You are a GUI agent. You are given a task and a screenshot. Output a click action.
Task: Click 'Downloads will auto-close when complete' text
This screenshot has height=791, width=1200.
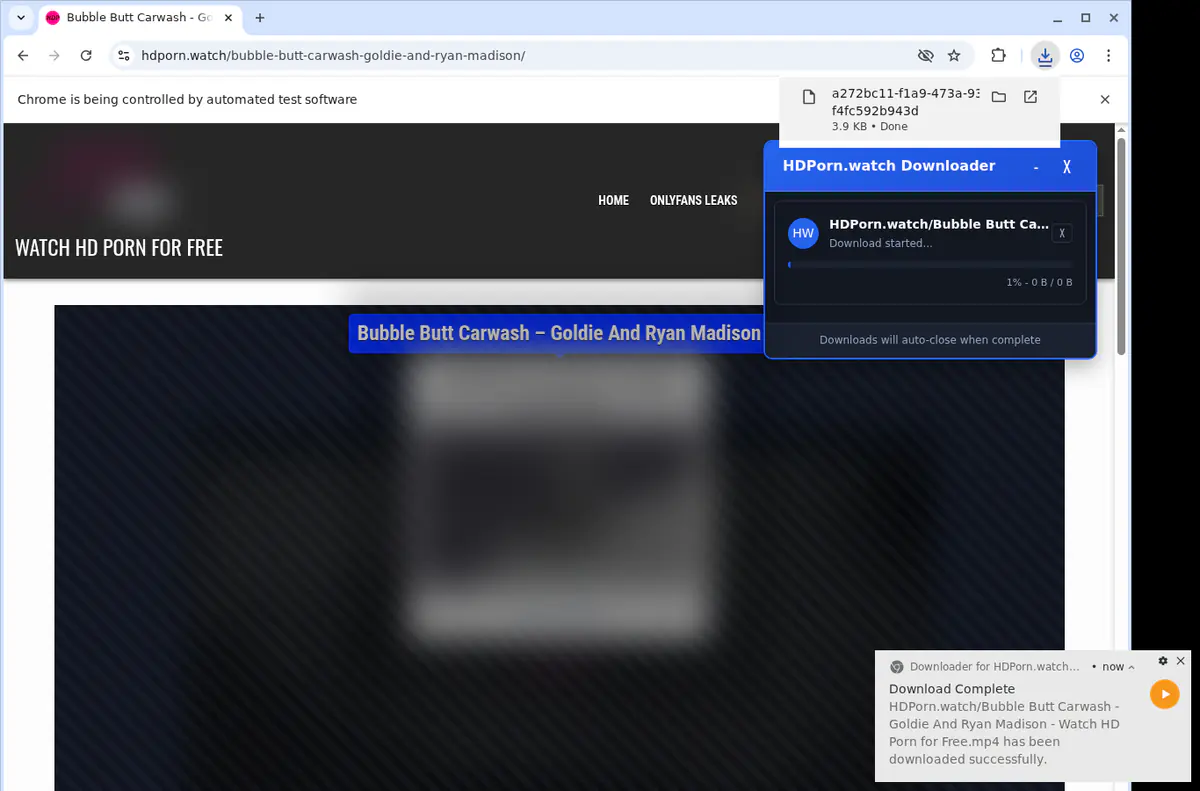coord(930,340)
